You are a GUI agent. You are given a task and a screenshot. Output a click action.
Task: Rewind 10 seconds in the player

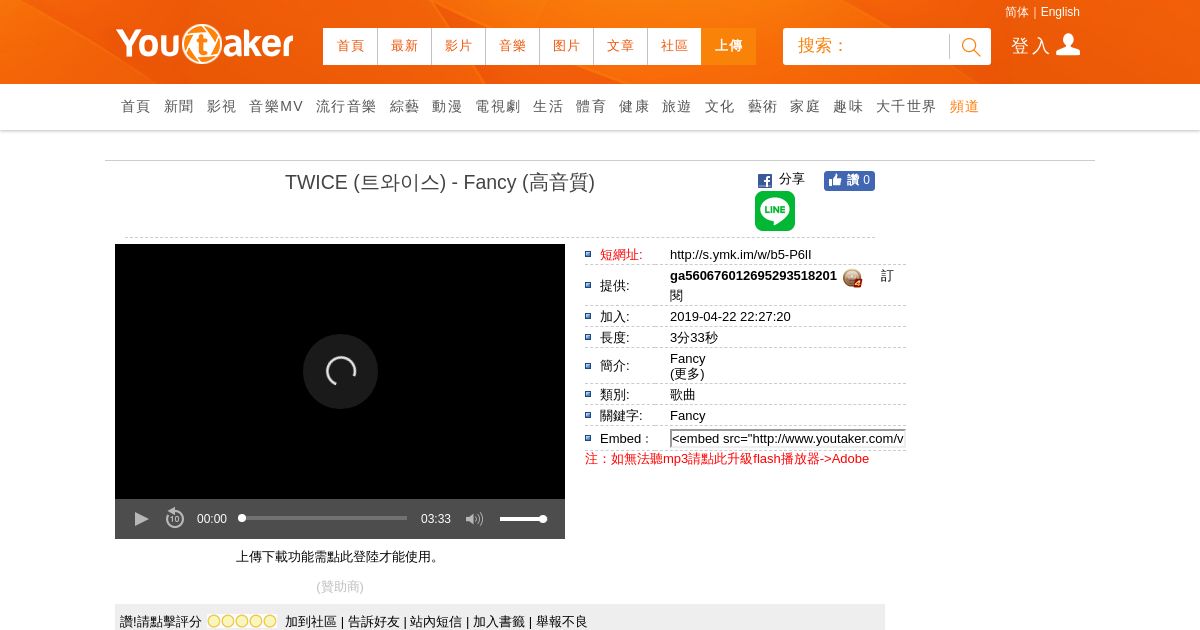coord(175,519)
